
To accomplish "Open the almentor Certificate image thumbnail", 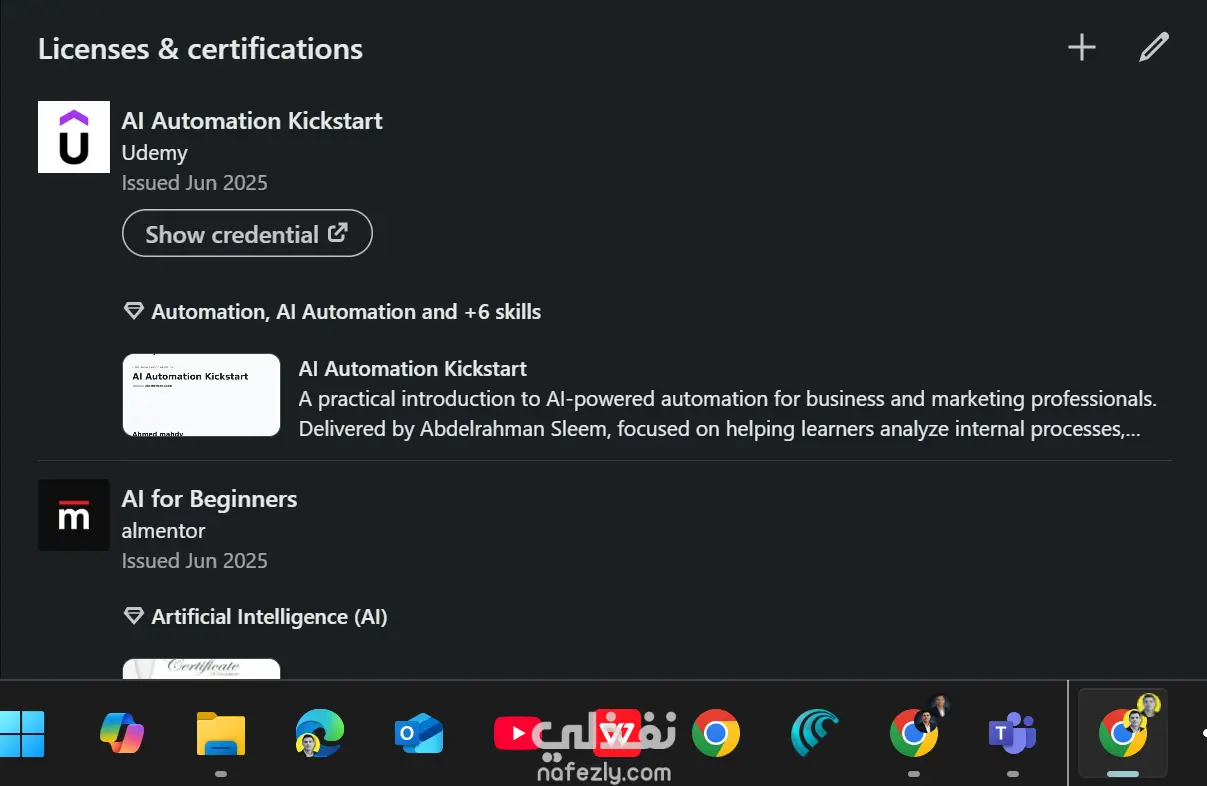I will click(x=201, y=668).
